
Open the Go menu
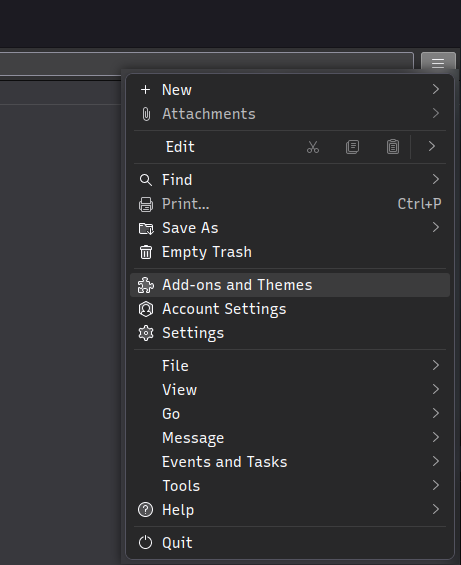point(290,414)
